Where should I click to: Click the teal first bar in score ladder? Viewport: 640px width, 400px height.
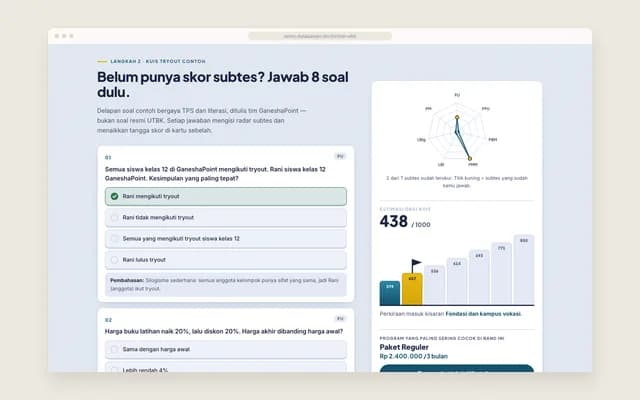(x=390, y=293)
